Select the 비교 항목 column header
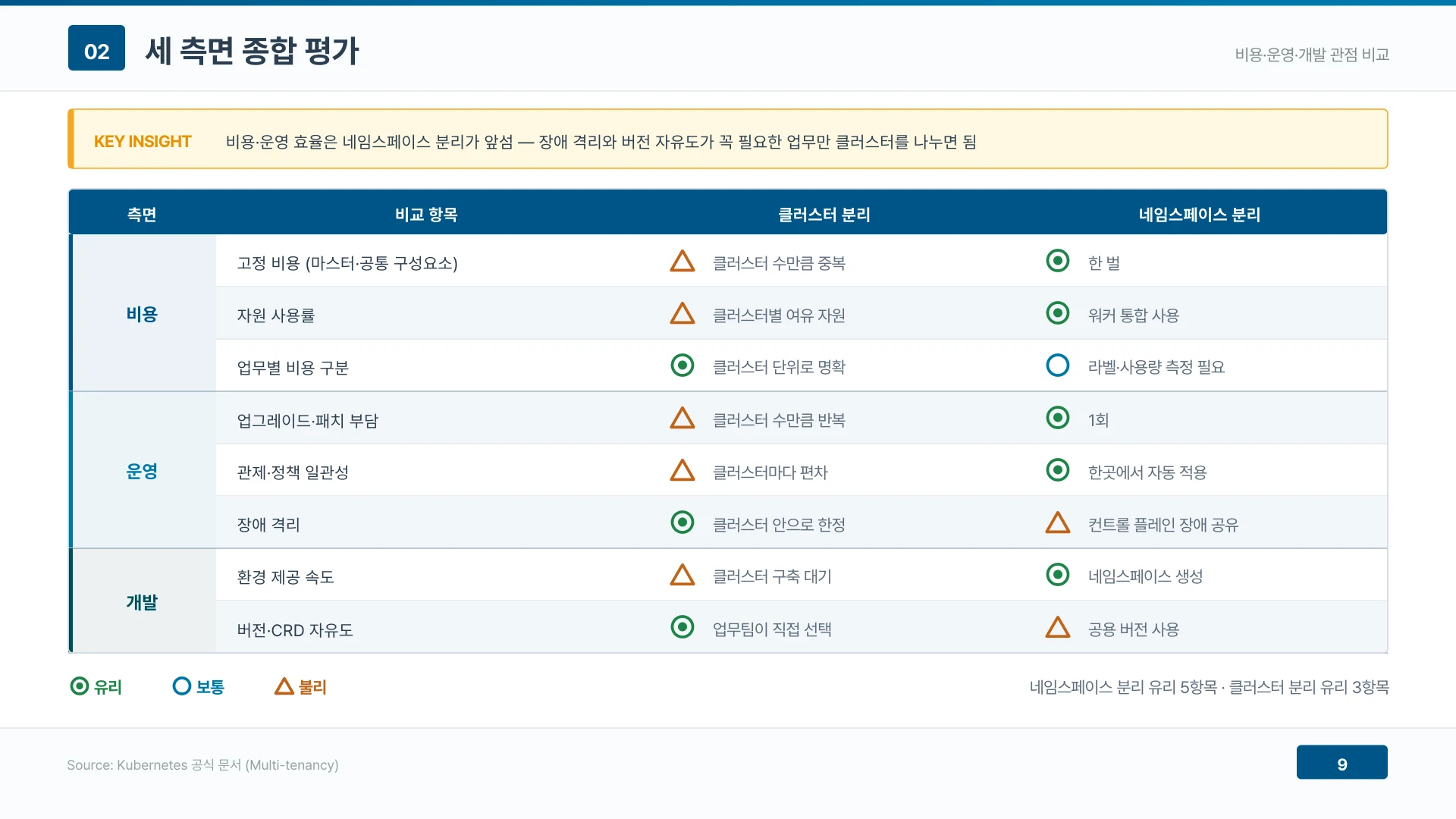 coord(426,215)
